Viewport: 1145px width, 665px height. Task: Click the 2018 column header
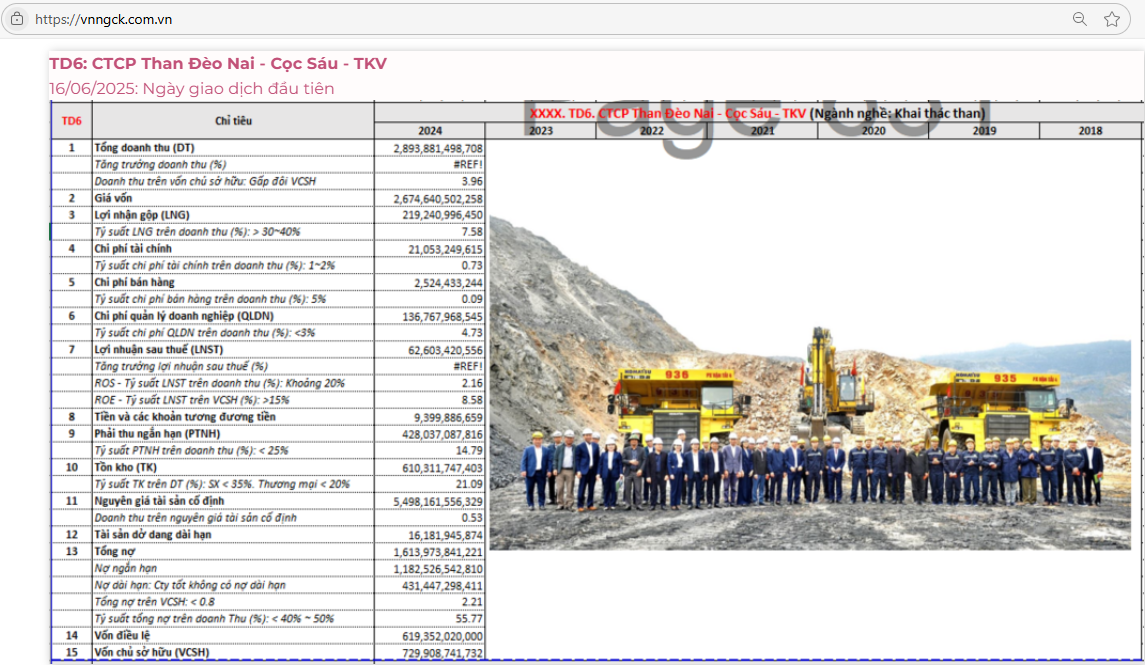click(1090, 131)
